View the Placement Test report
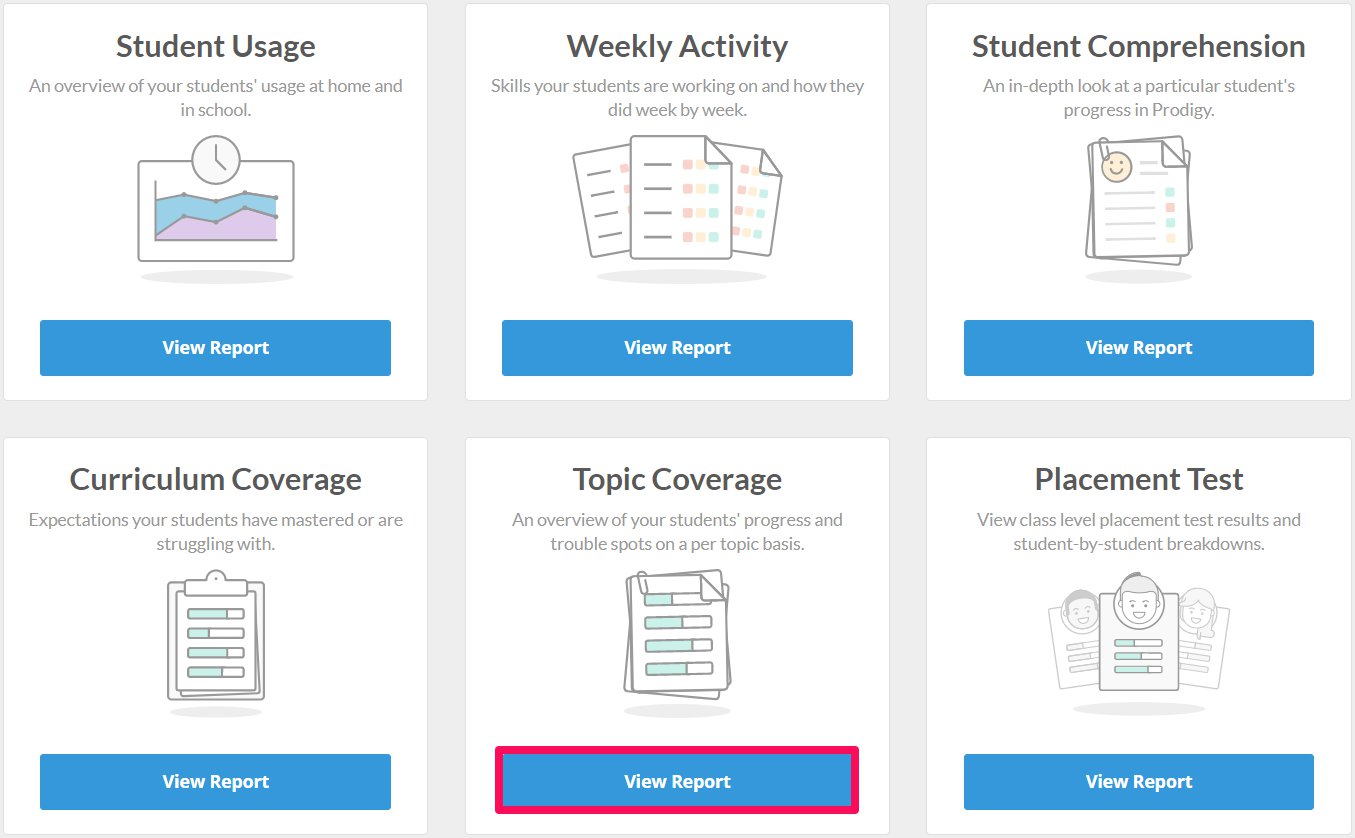 pyautogui.click(x=1139, y=782)
